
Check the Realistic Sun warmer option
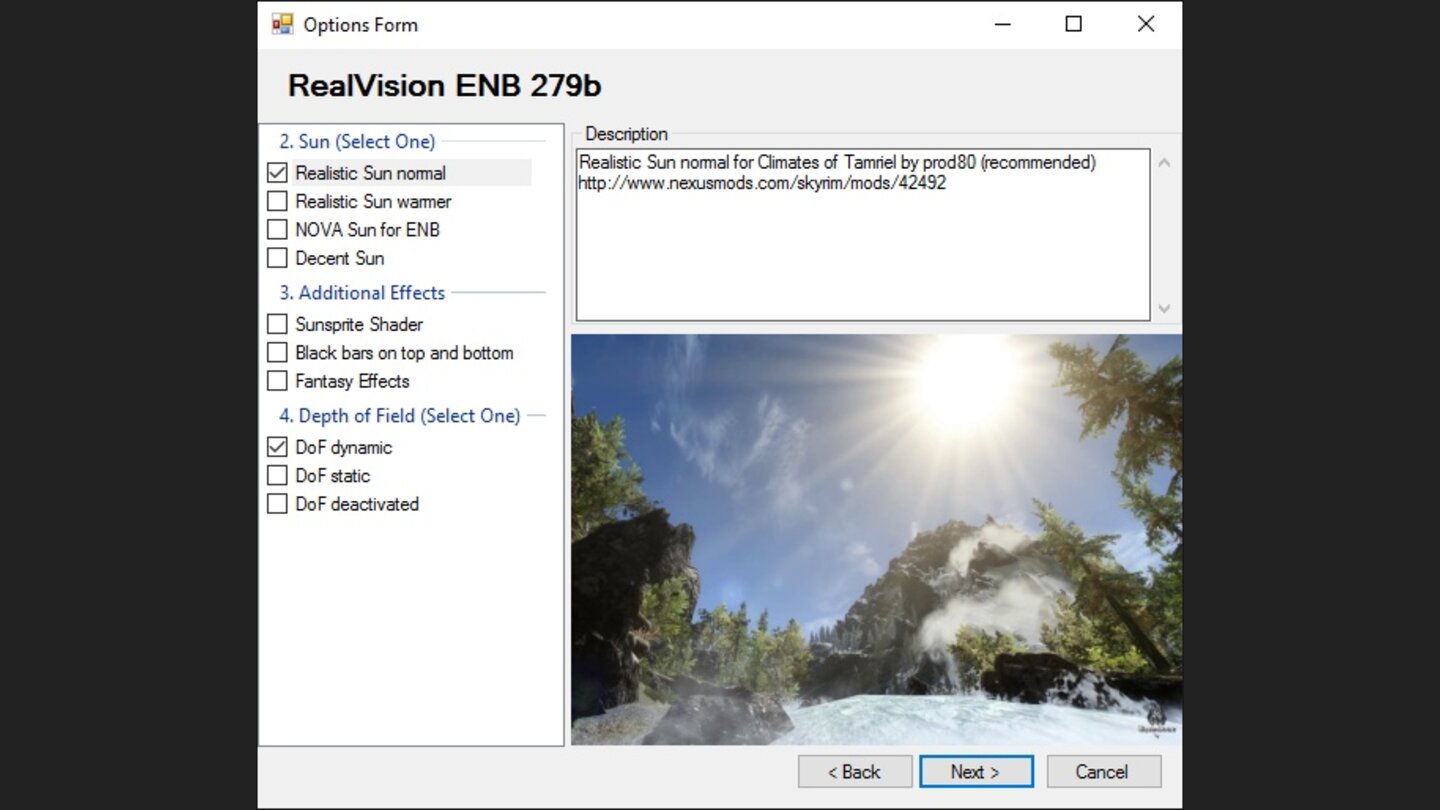277,201
